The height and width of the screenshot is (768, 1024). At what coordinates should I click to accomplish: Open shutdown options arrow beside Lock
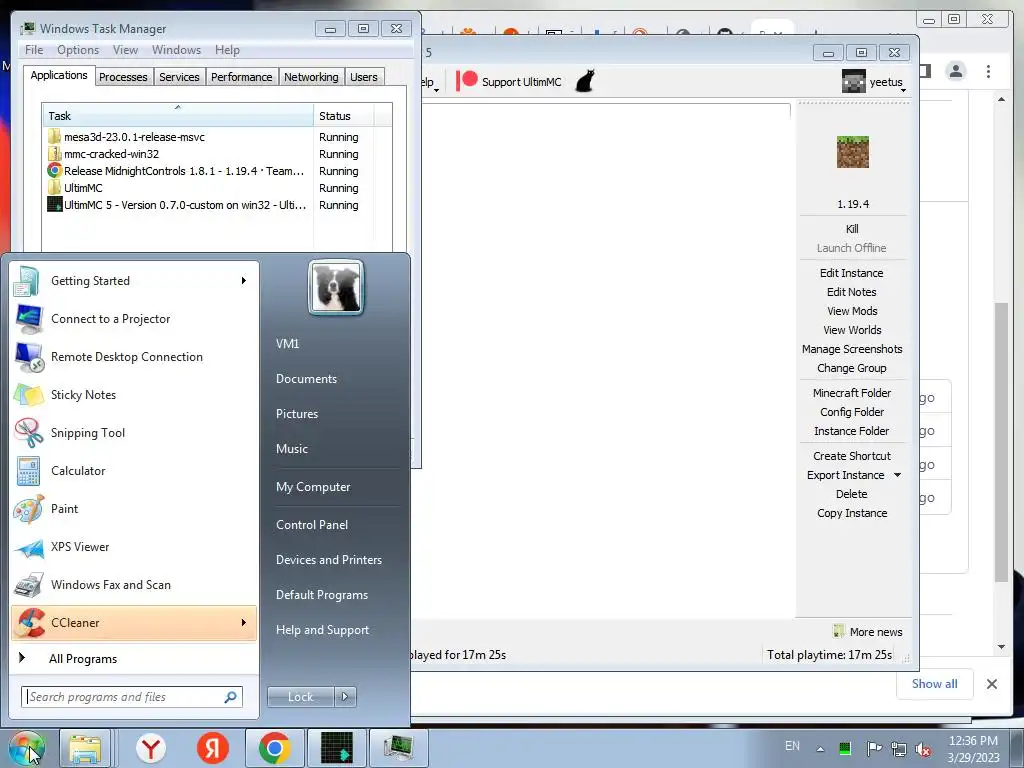pyautogui.click(x=345, y=697)
